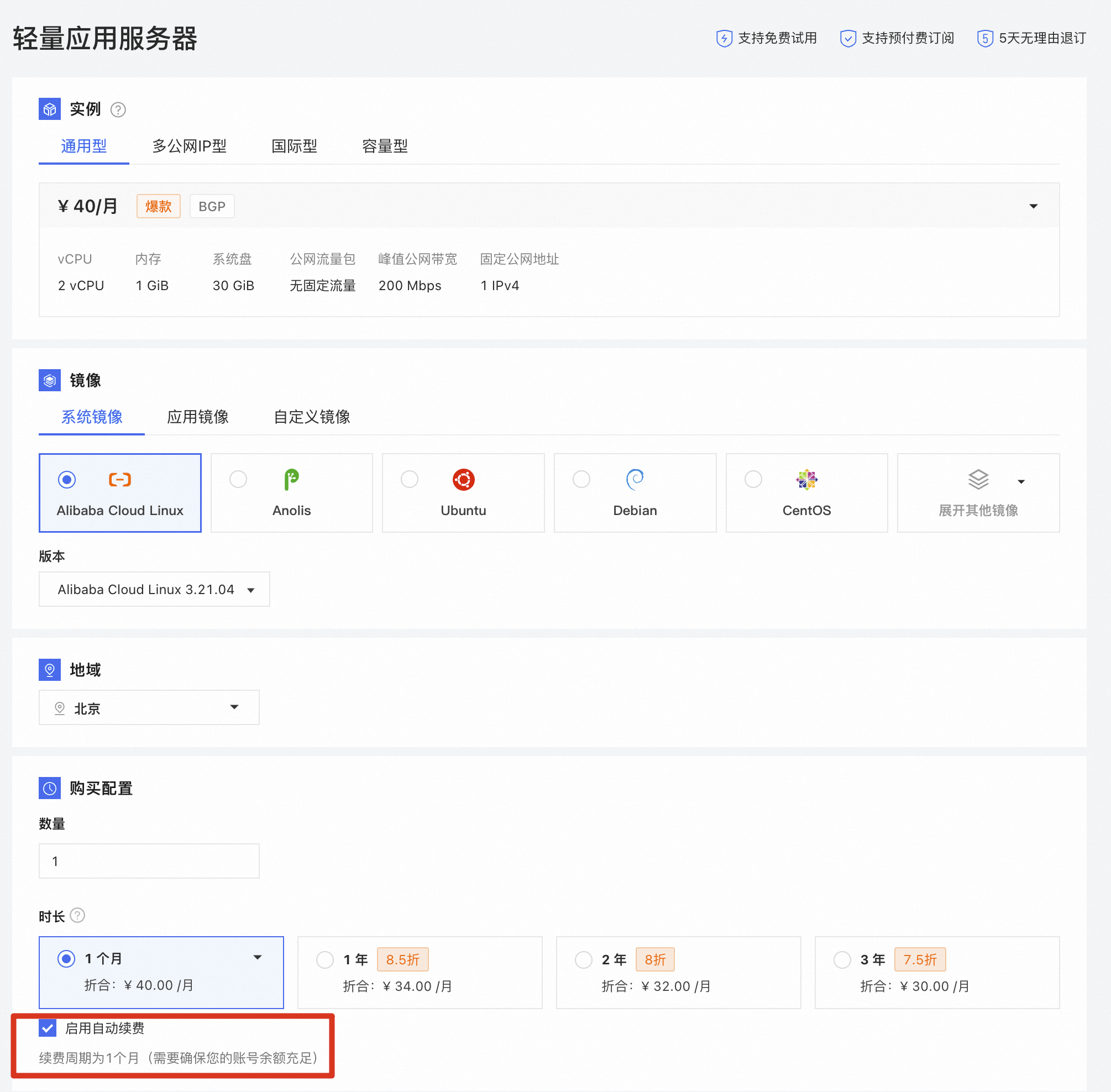Expand 展开其他镜像 to show more images
The image size is (1111, 1092).
(978, 492)
